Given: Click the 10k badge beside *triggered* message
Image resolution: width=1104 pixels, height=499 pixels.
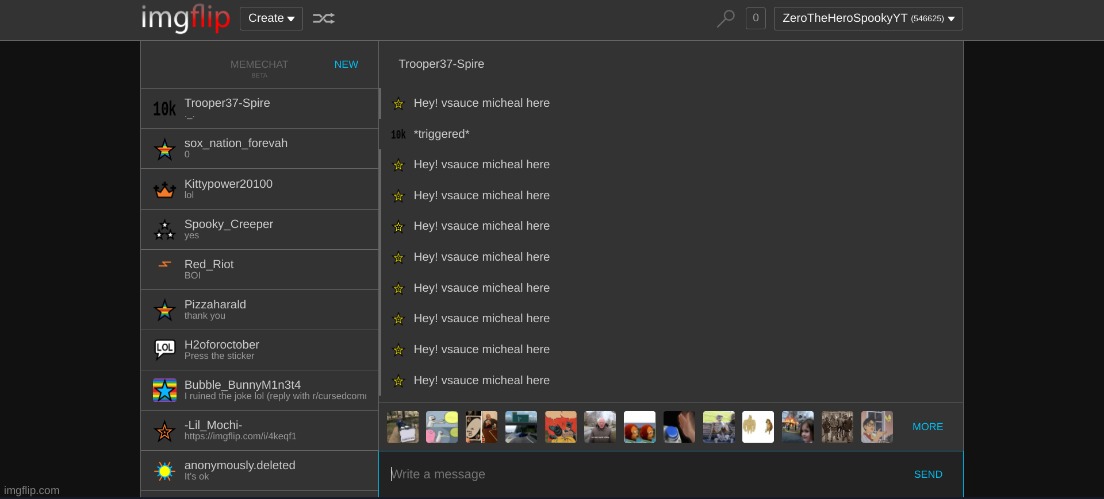Looking at the screenshot, I should 398,134.
